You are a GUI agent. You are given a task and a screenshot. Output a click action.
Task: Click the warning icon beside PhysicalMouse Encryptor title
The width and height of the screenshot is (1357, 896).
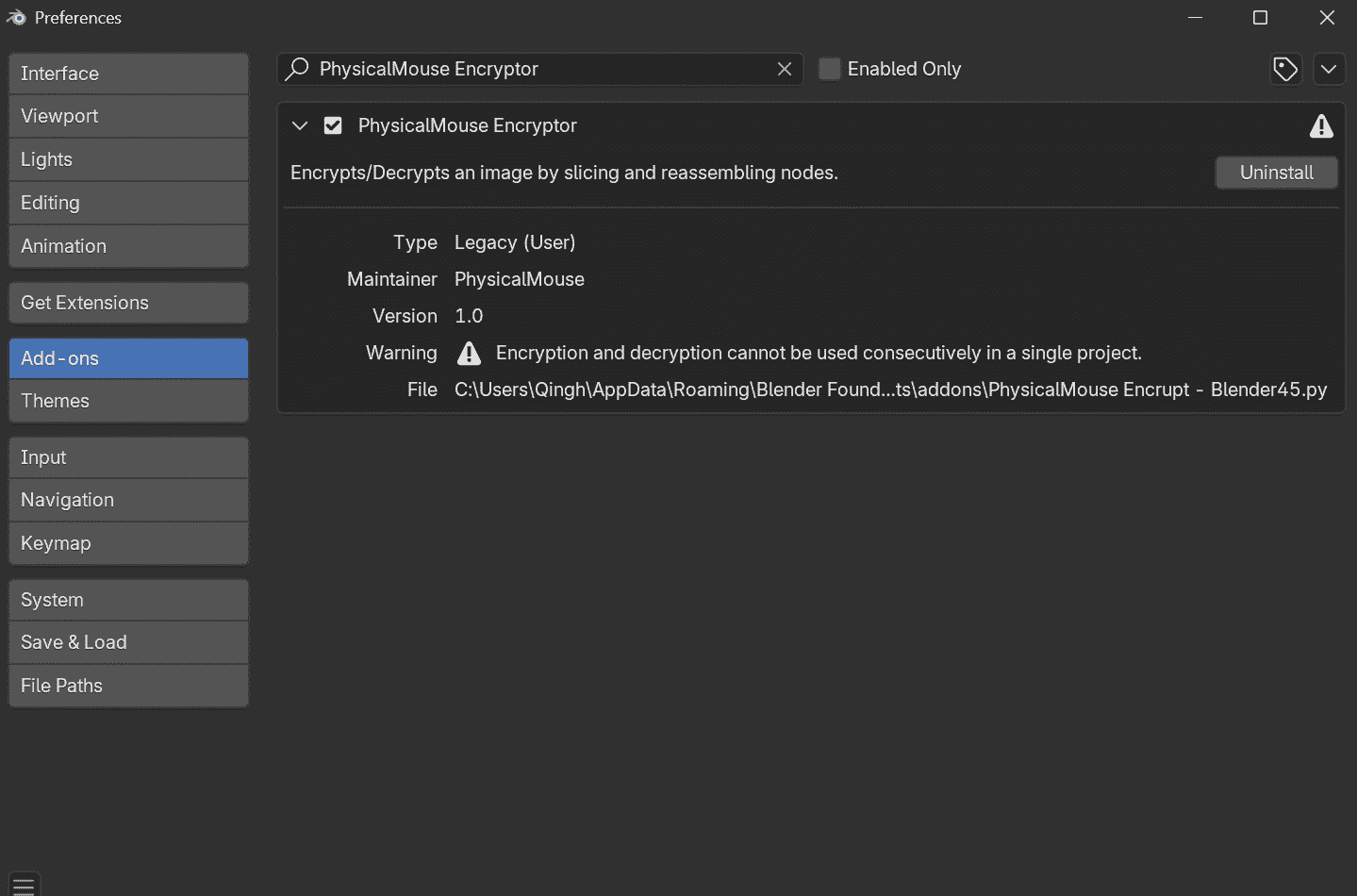1321,125
